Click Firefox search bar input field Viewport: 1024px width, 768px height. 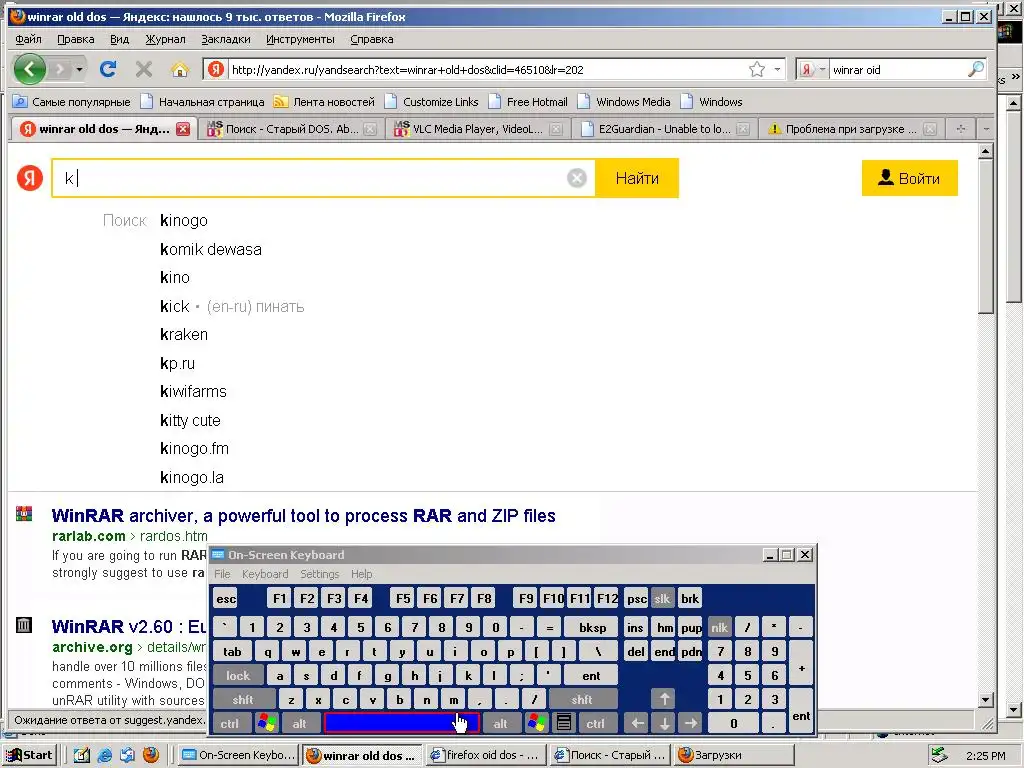point(896,69)
